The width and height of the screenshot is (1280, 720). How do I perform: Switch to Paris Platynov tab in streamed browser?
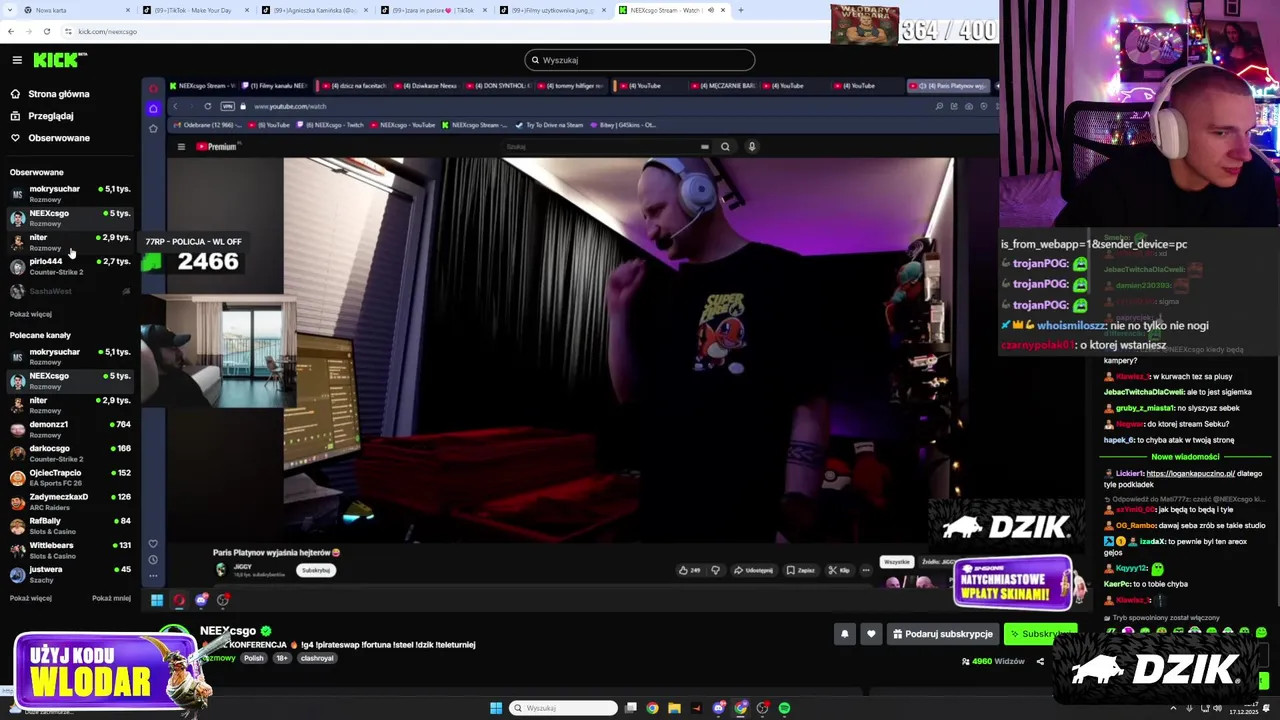pyautogui.click(x=947, y=86)
